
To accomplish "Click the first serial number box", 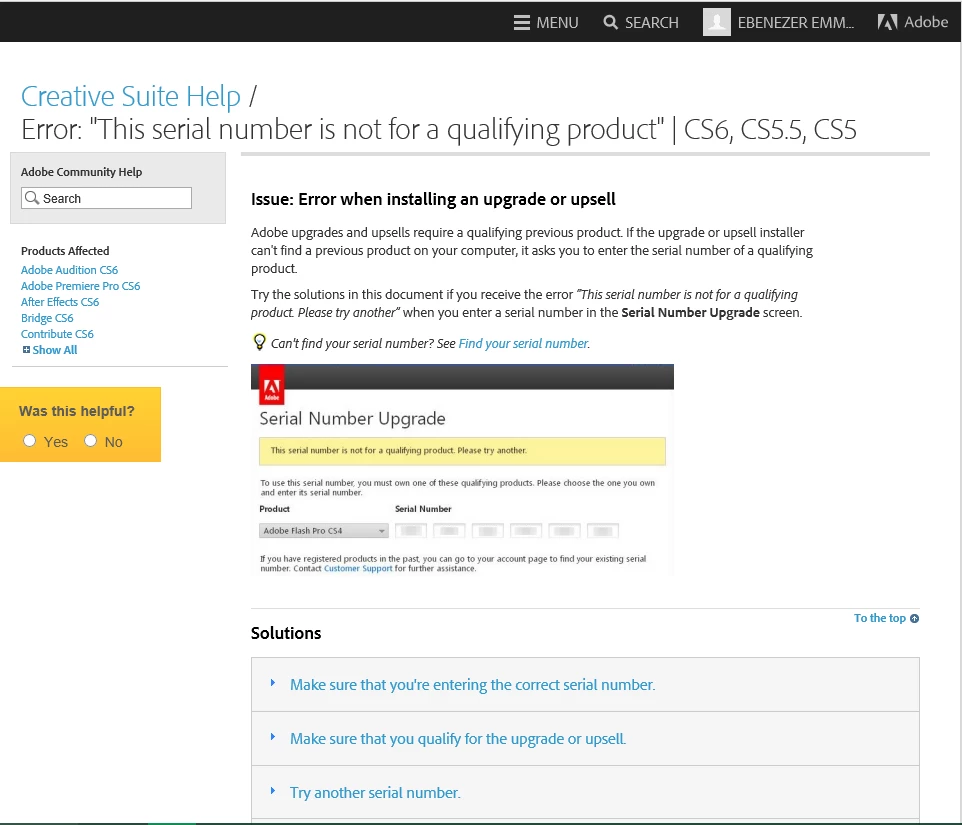I will pyautogui.click(x=411, y=531).
